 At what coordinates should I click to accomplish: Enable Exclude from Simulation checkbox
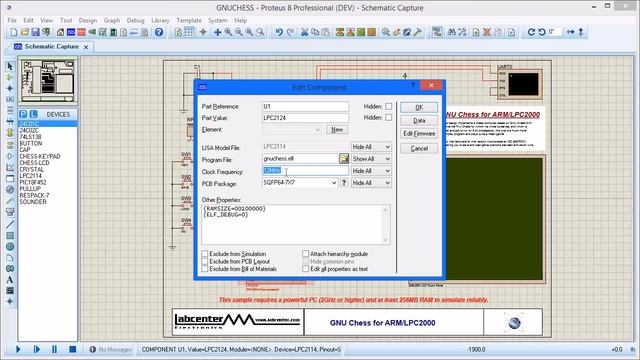[x=205, y=254]
